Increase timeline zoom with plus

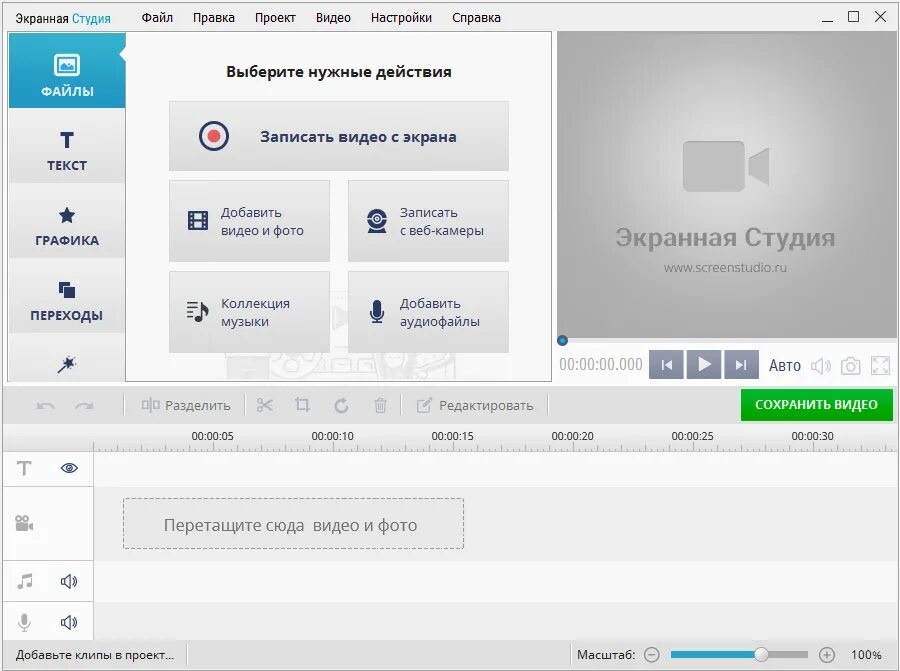827,654
